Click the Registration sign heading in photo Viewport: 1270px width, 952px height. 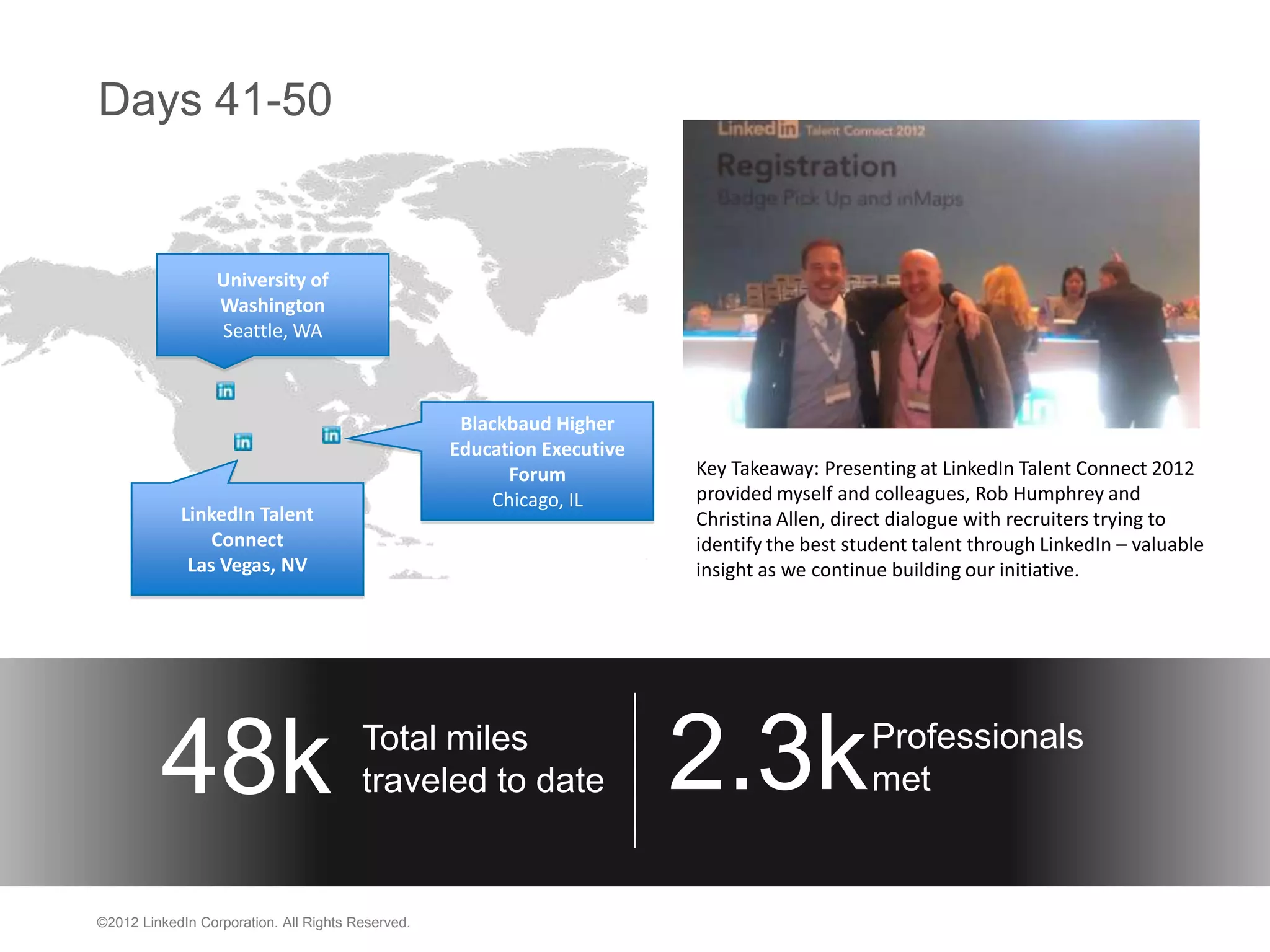pos(806,166)
